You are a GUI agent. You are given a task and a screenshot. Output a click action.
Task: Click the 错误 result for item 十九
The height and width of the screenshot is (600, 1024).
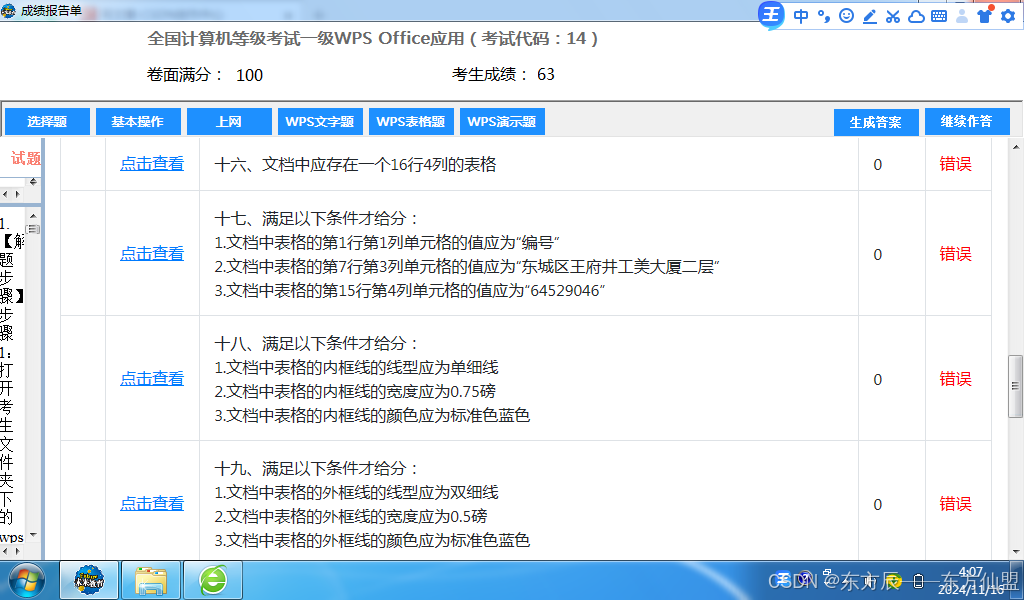(x=955, y=504)
